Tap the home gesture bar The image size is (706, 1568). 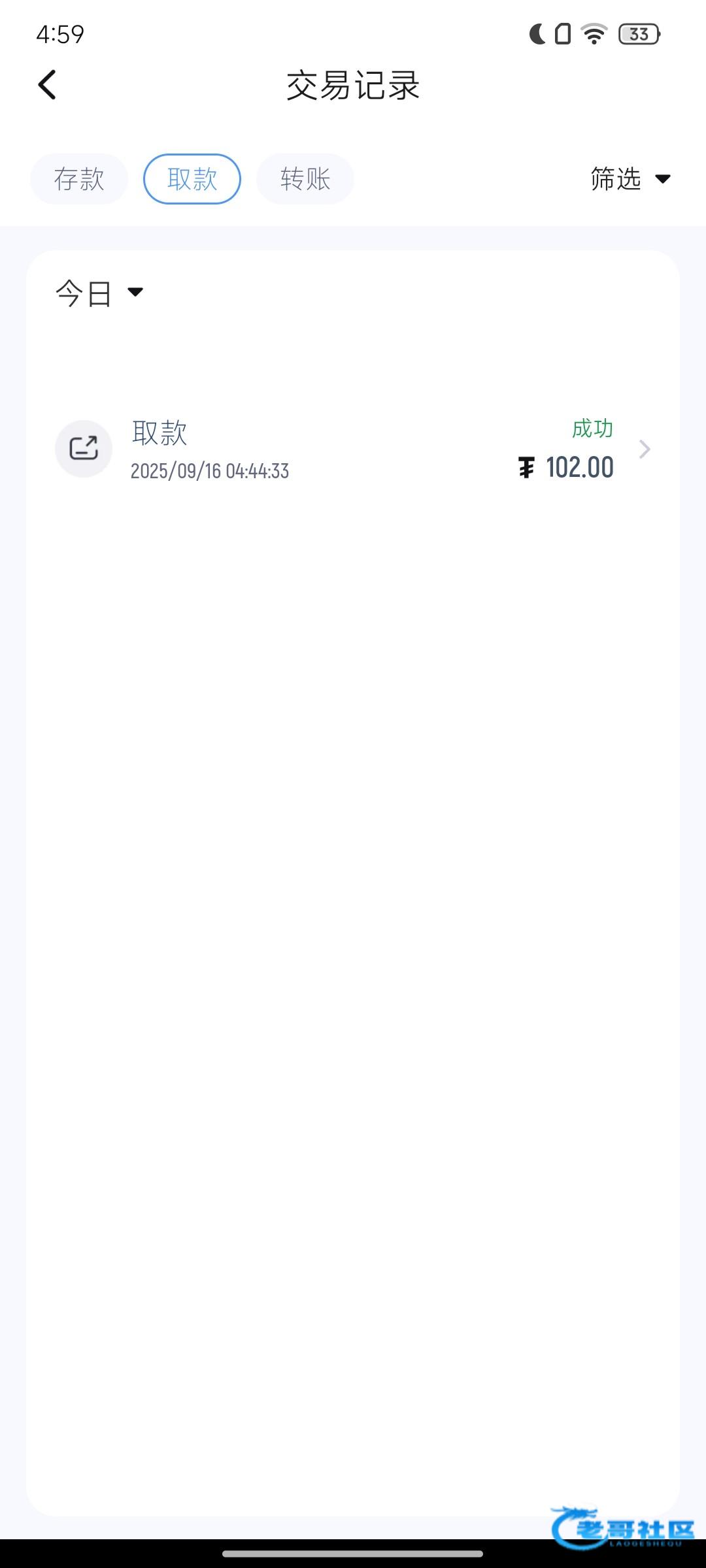(x=353, y=1554)
